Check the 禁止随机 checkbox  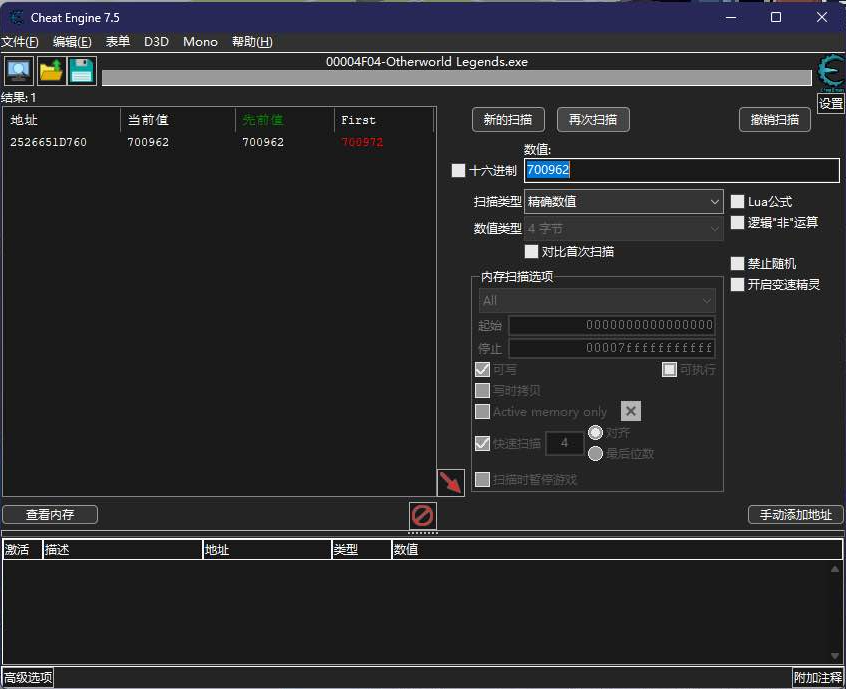(737, 263)
